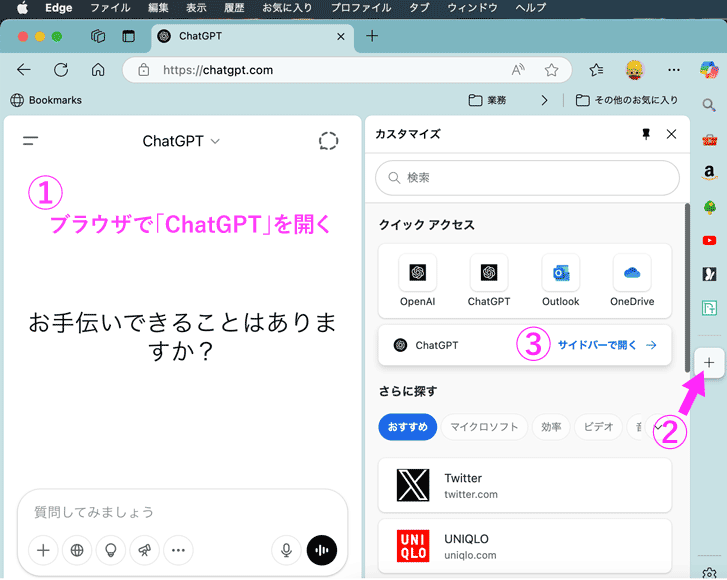Open the OpenAI quick access tile

tap(417, 280)
